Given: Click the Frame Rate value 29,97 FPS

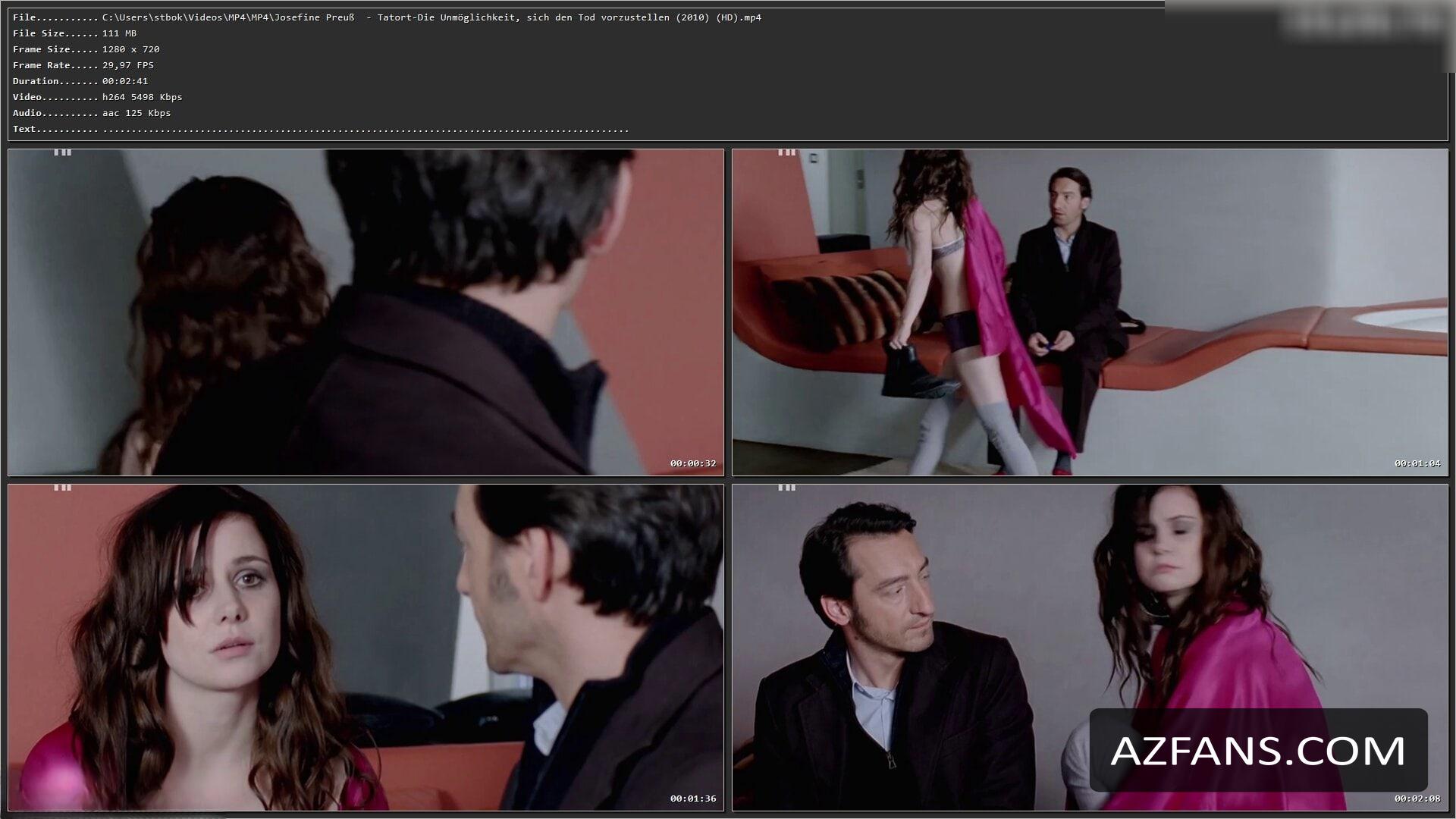Looking at the screenshot, I should point(128,65).
